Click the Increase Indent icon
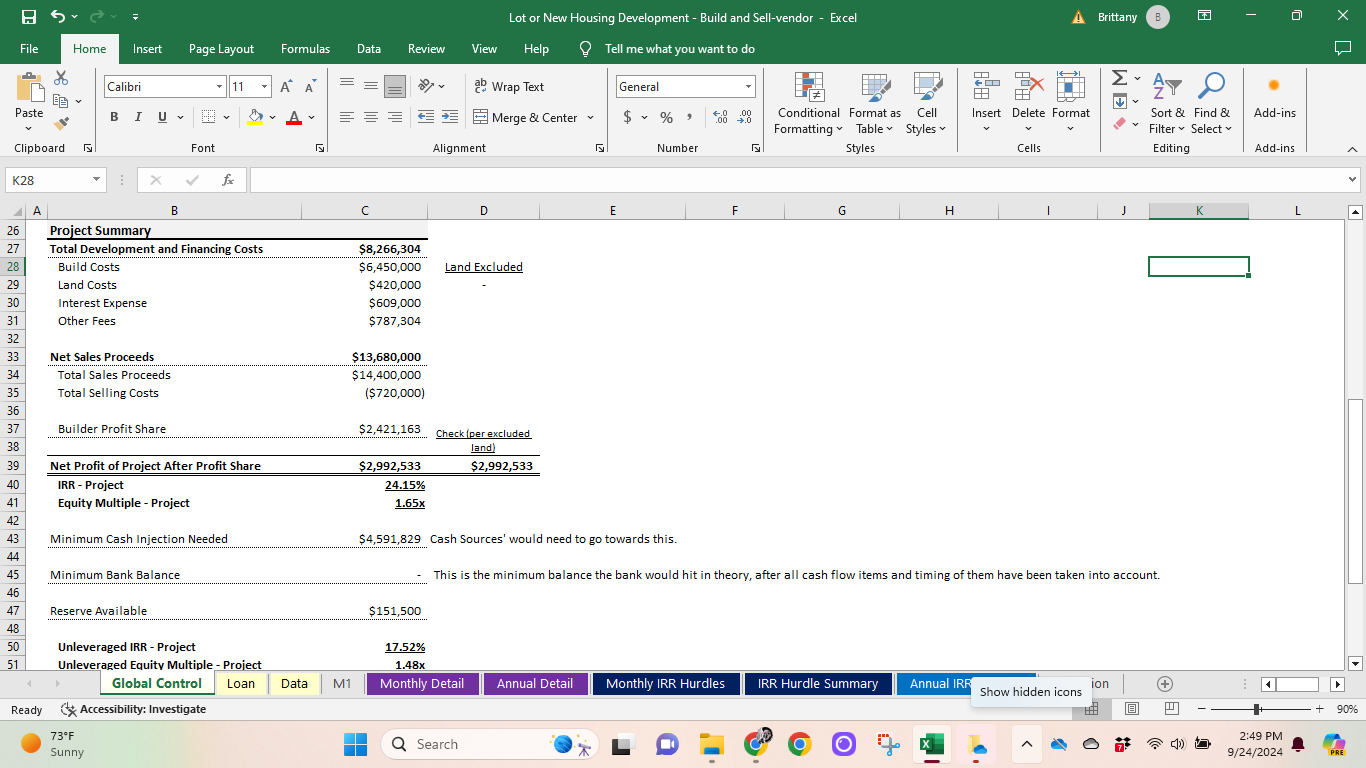 (450, 117)
